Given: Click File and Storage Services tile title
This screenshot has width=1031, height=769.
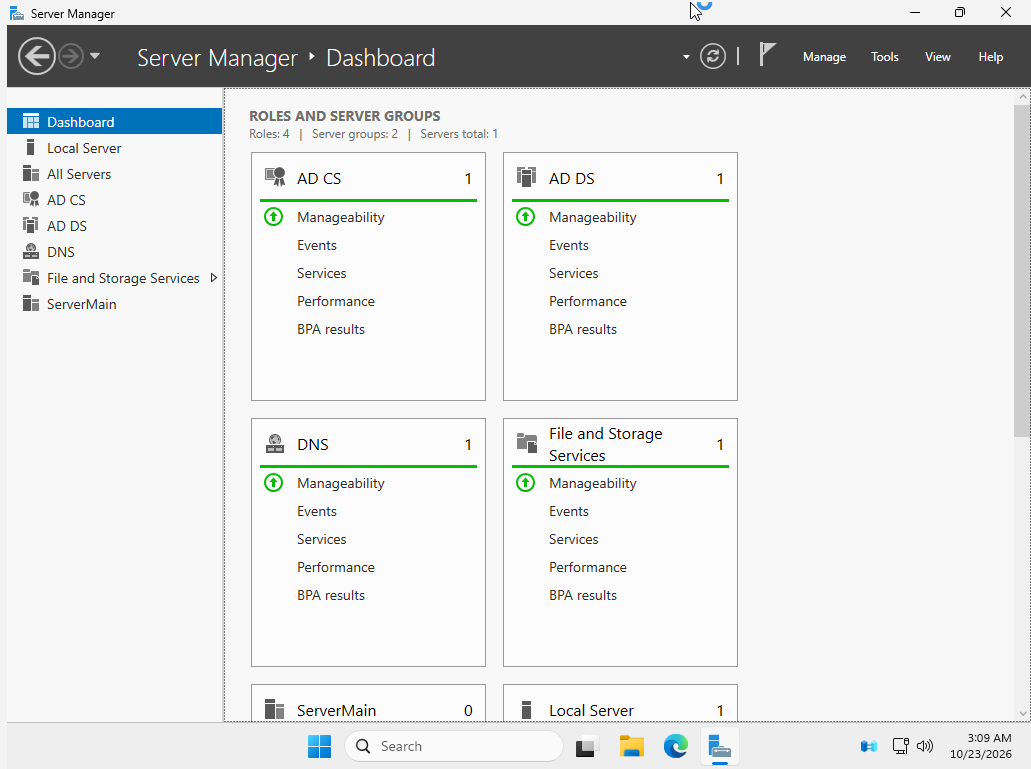Looking at the screenshot, I should (x=606, y=444).
